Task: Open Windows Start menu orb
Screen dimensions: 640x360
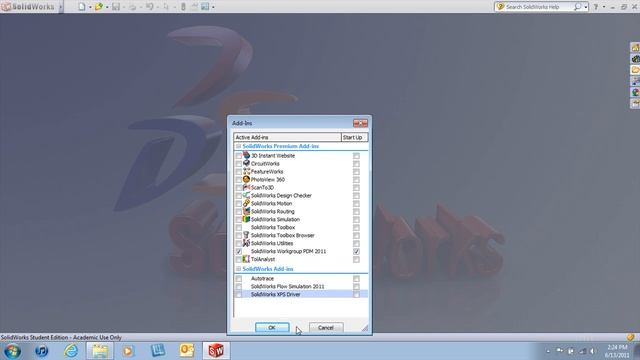Action: pyautogui.click(x=13, y=351)
